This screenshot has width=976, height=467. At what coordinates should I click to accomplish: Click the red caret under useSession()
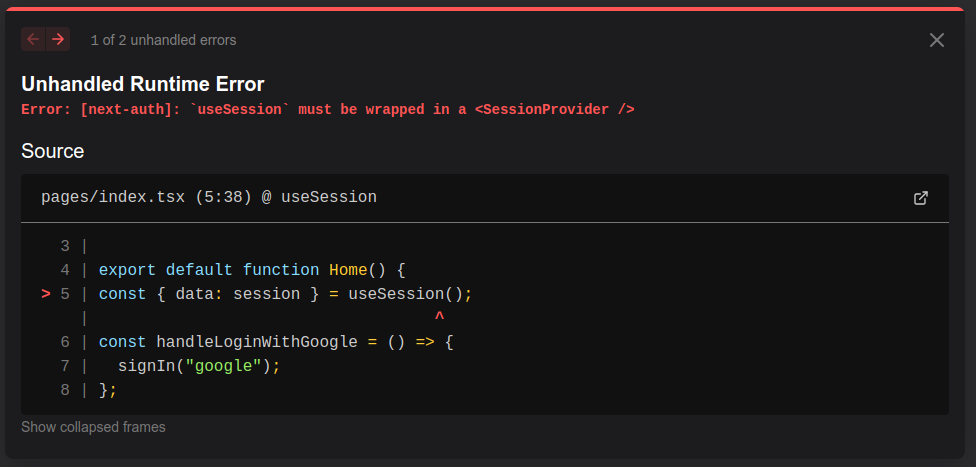point(439,318)
